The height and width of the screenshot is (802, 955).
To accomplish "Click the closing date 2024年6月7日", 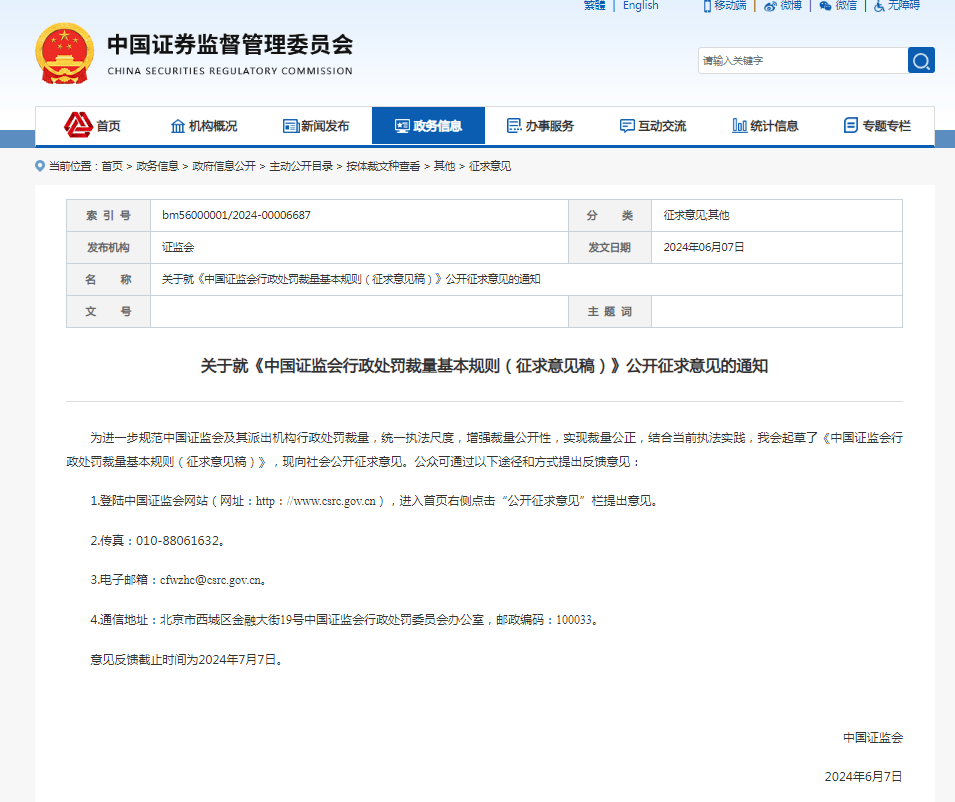I will 863,776.
